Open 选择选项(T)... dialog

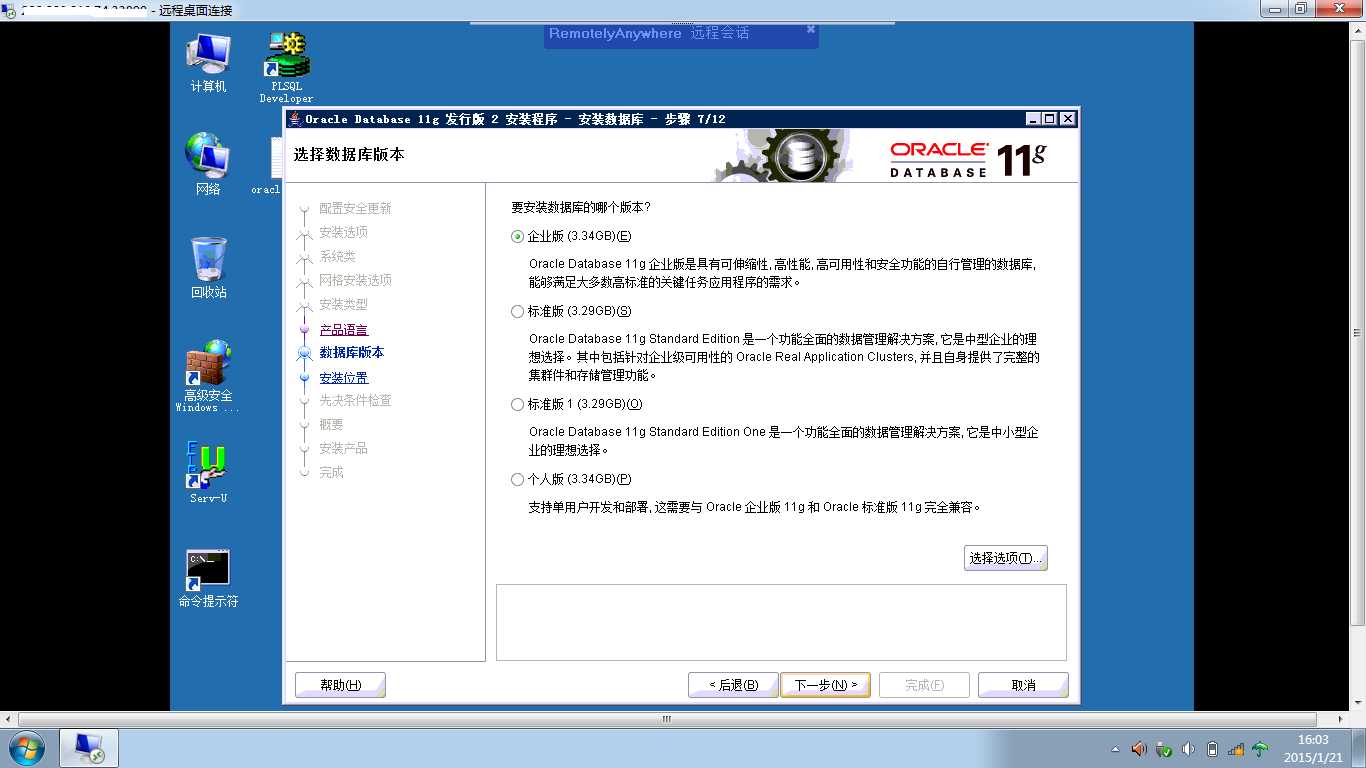pos(1006,558)
